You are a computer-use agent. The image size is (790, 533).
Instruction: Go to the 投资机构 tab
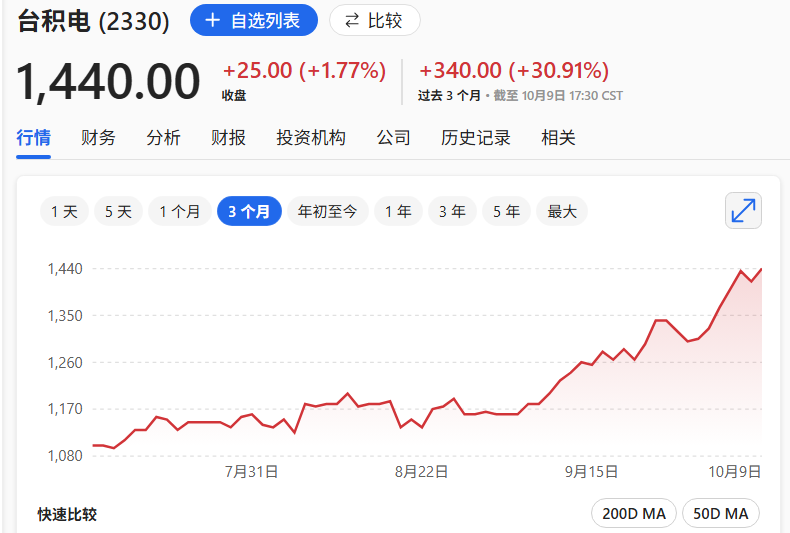point(310,138)
